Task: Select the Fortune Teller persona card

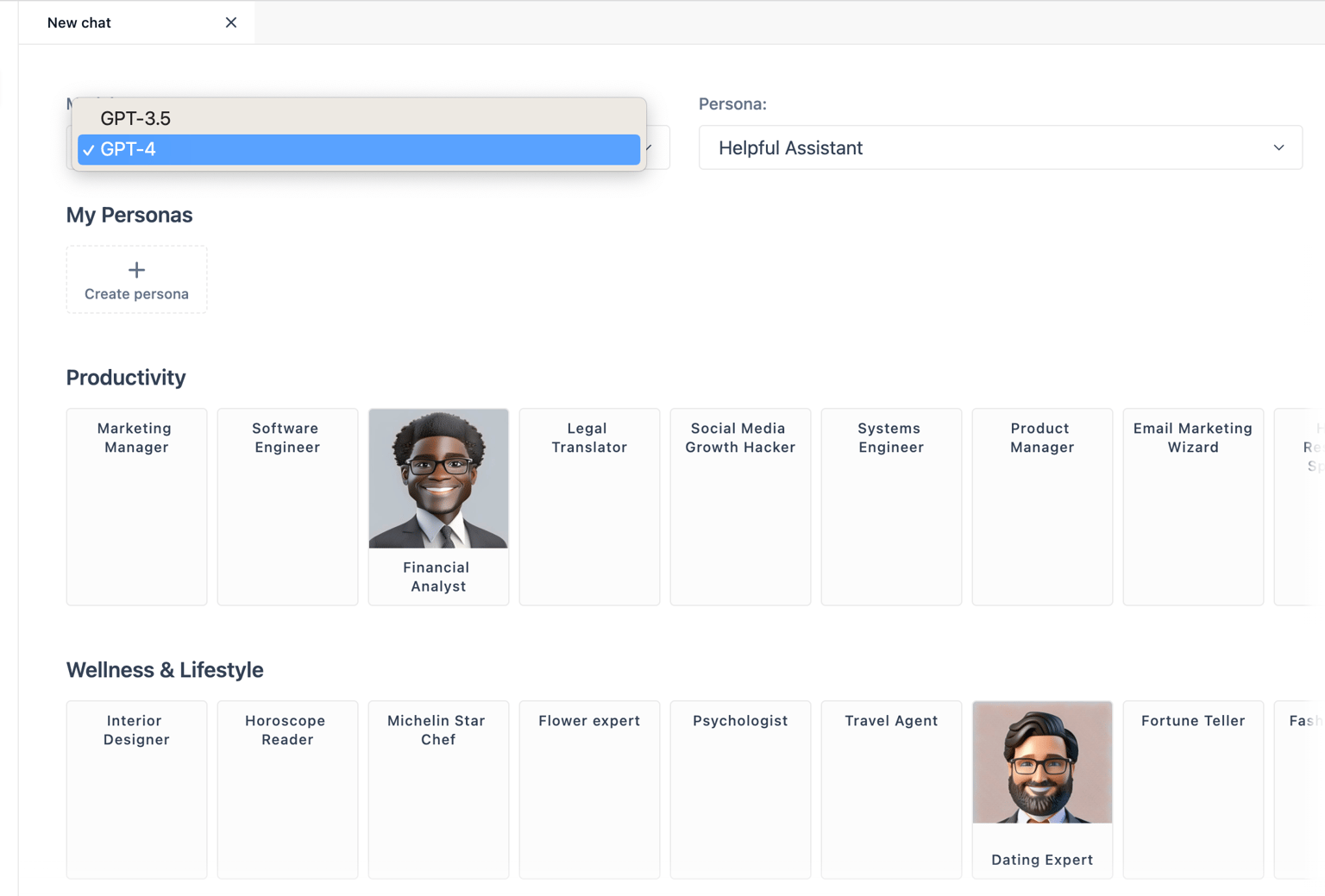Action: [1193, 790]
